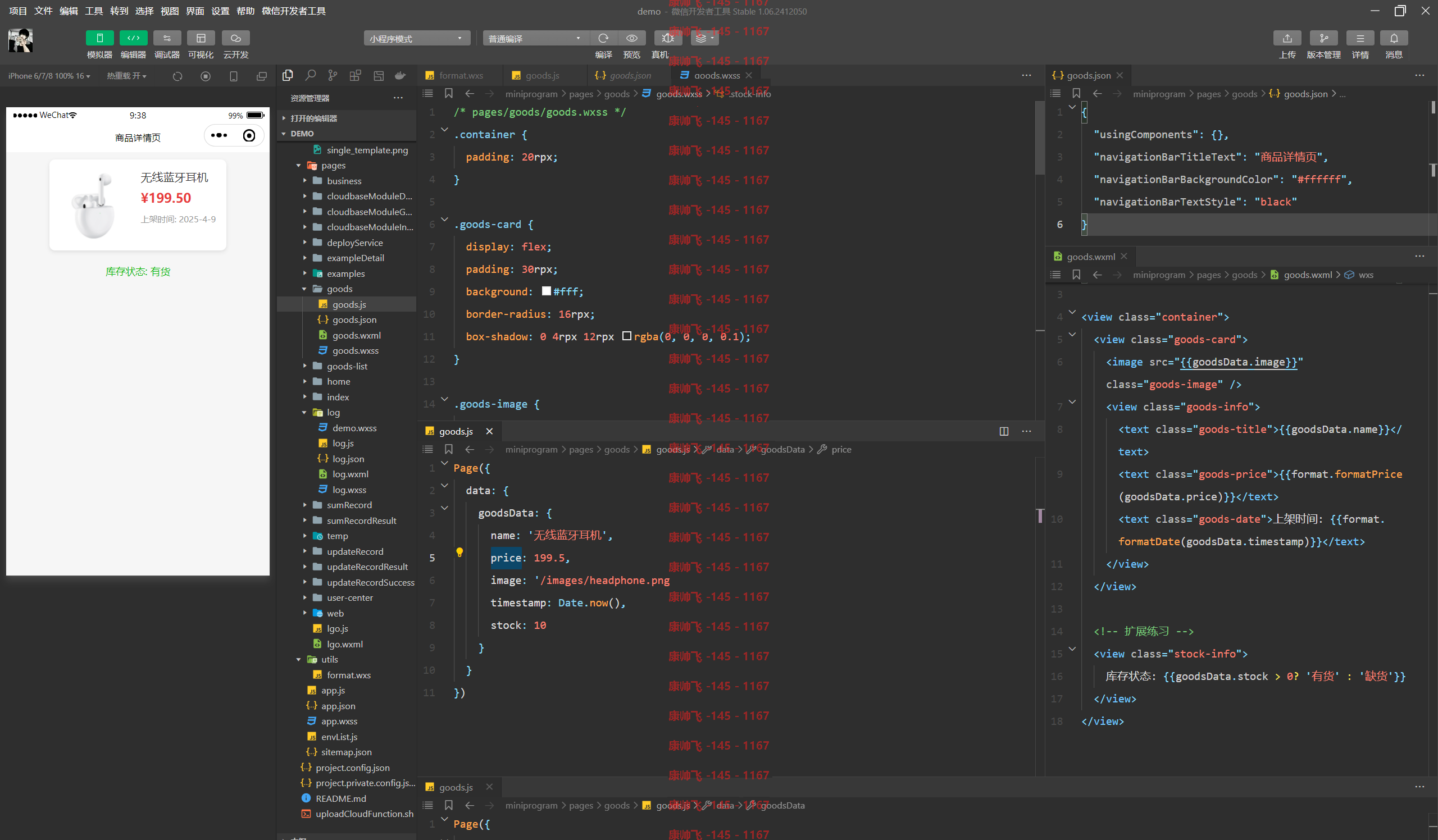Close the goods.wxss tab

pyautogui.click(x=749, y=75)
